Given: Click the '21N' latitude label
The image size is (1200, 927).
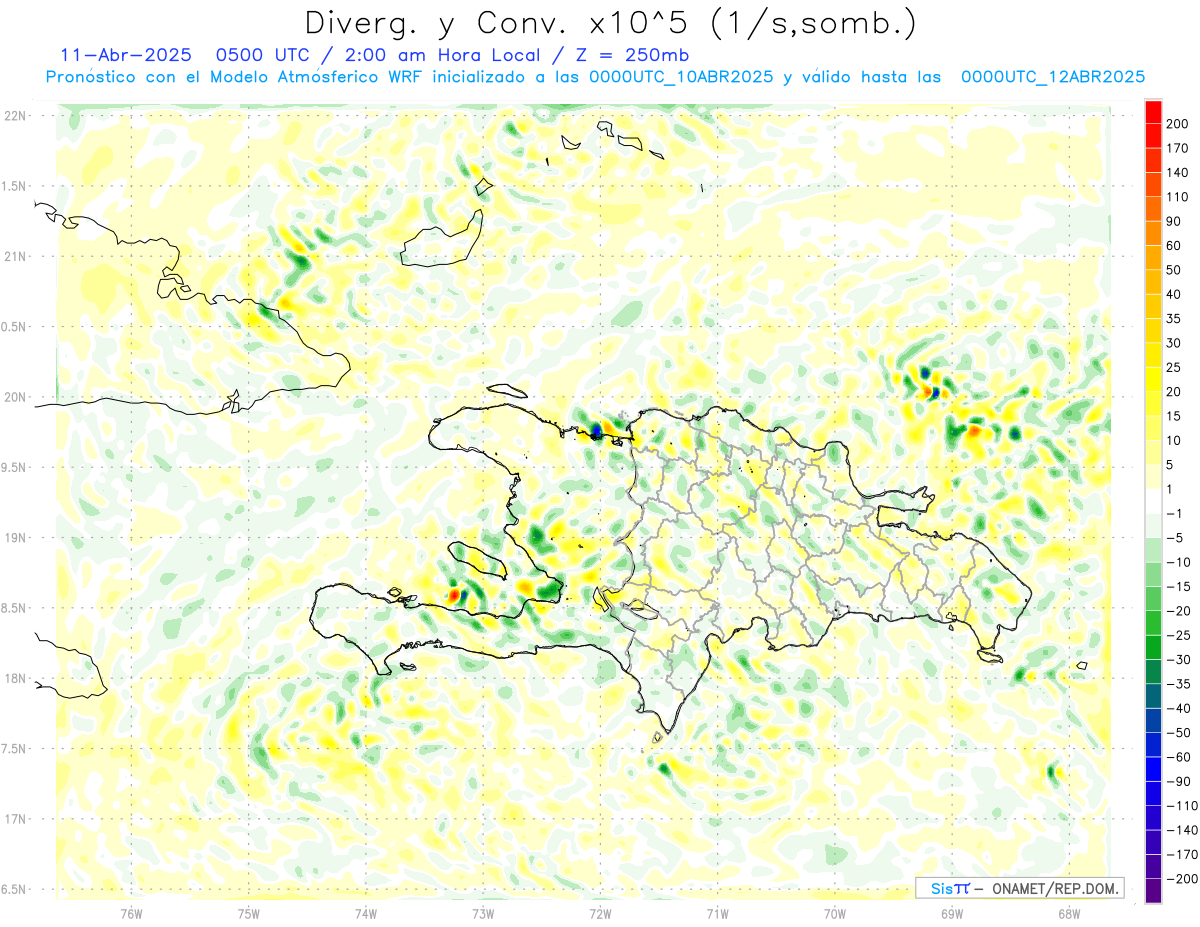Looking at the screenshot, I should coord(15,257).
